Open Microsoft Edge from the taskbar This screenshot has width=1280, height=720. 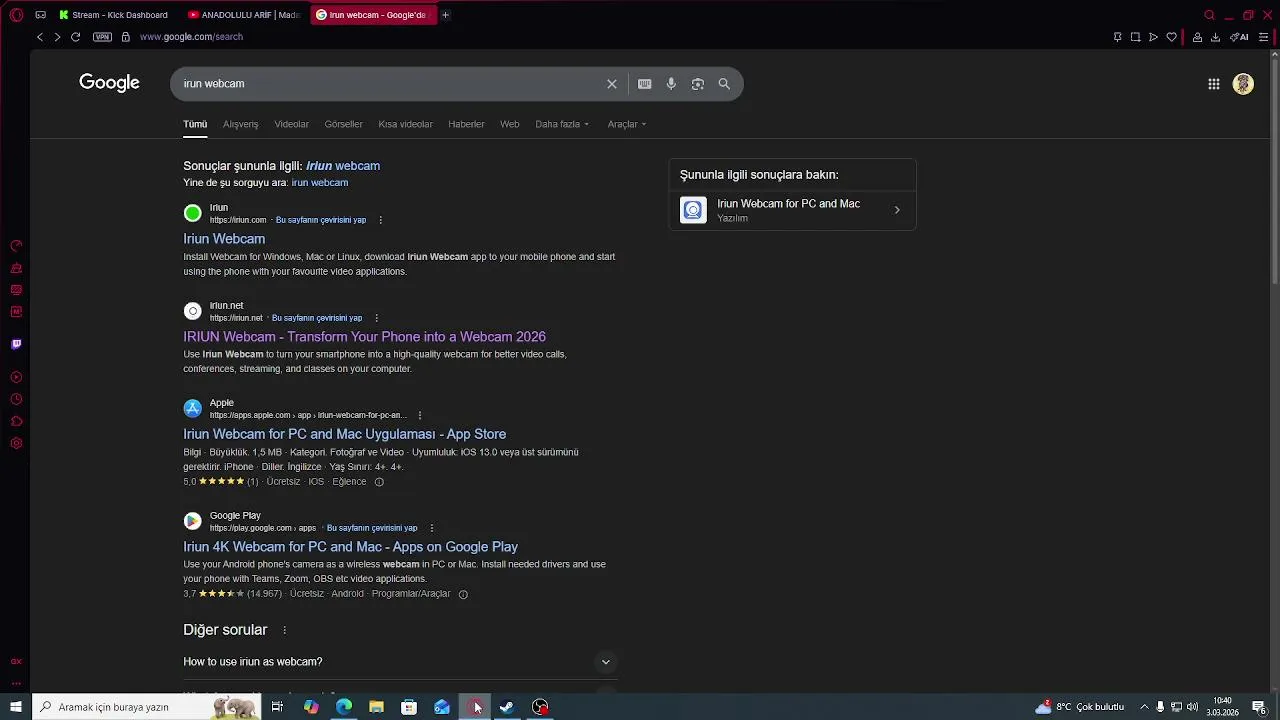click(344, 707)
